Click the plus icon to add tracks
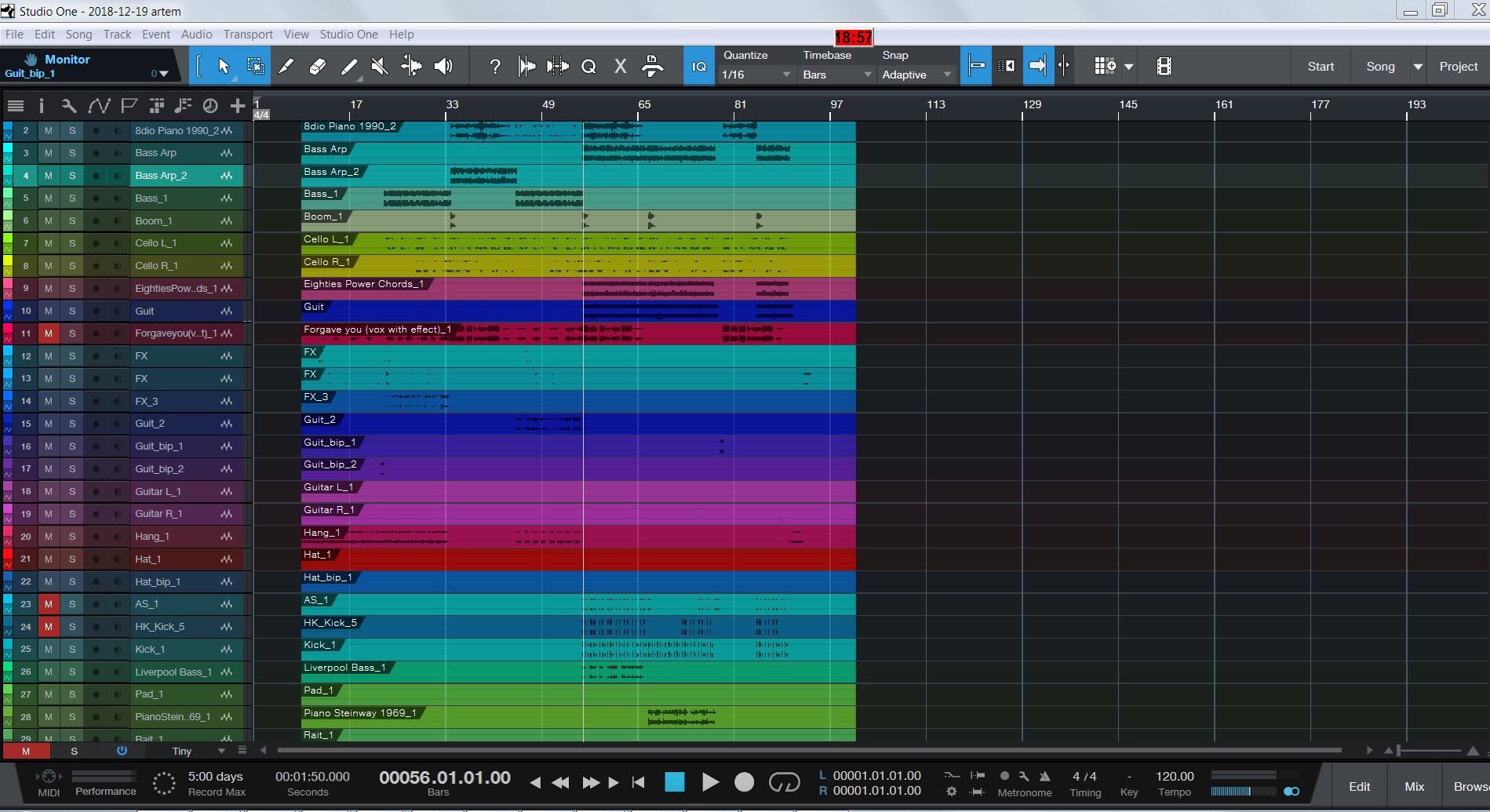Viewport: 1490px width, 812px height. click(x=238, y=106)
